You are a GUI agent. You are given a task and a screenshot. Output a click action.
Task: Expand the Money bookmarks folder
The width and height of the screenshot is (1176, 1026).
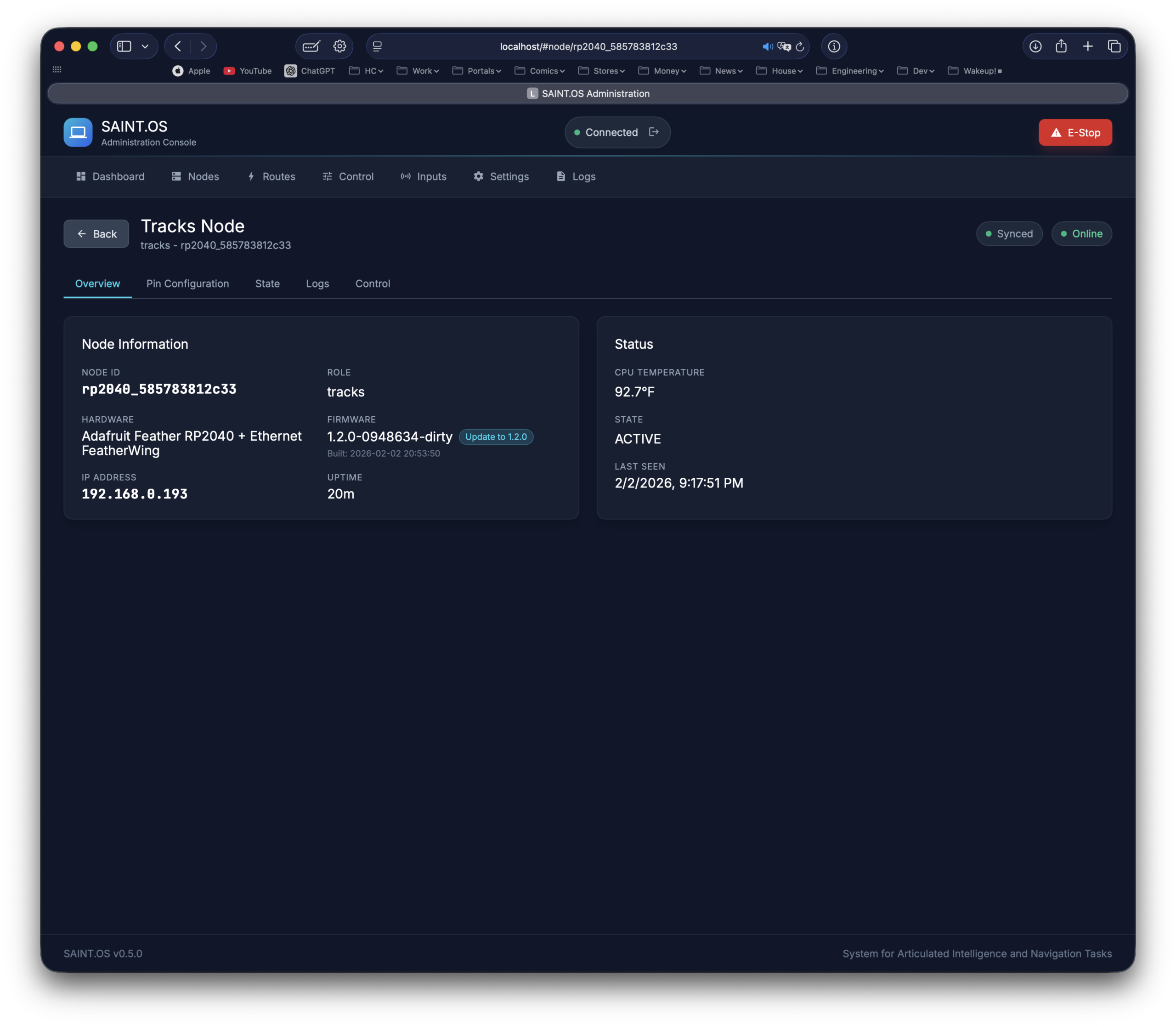pyautogui.click(x=662, y=71)
